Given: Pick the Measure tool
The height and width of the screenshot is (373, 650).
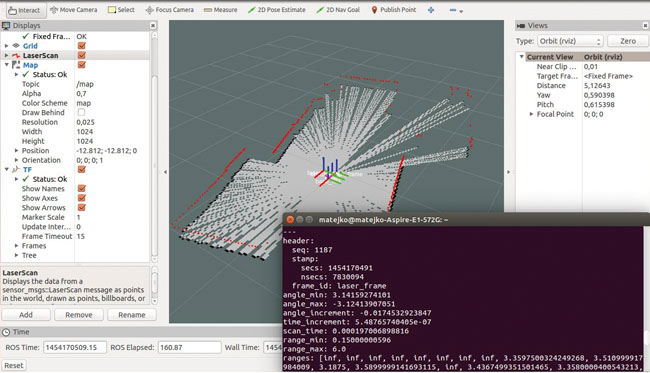Looking at the screenshot, I should point(221,10).
